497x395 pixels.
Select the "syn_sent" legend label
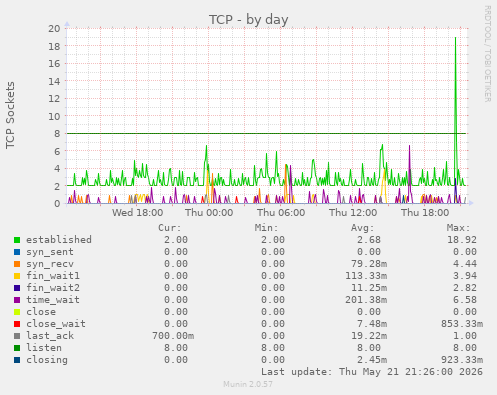click(x=50, y=252)
